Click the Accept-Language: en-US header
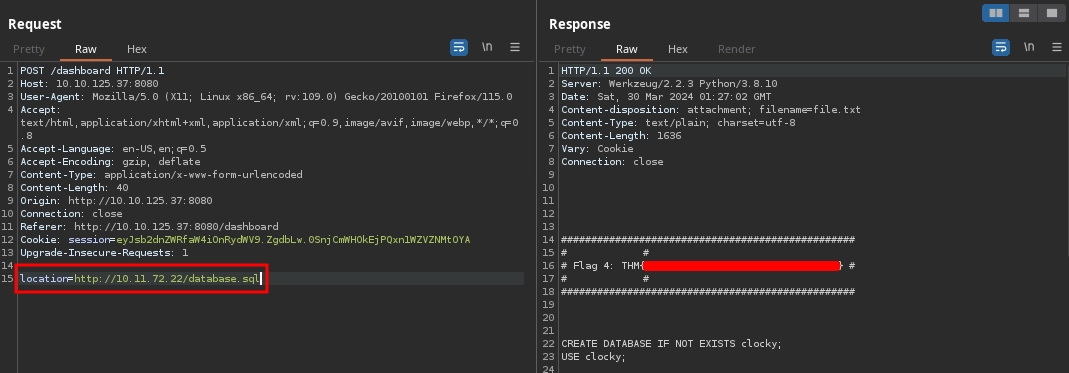This screenshot has width=1069, height=373. (113, 149)
